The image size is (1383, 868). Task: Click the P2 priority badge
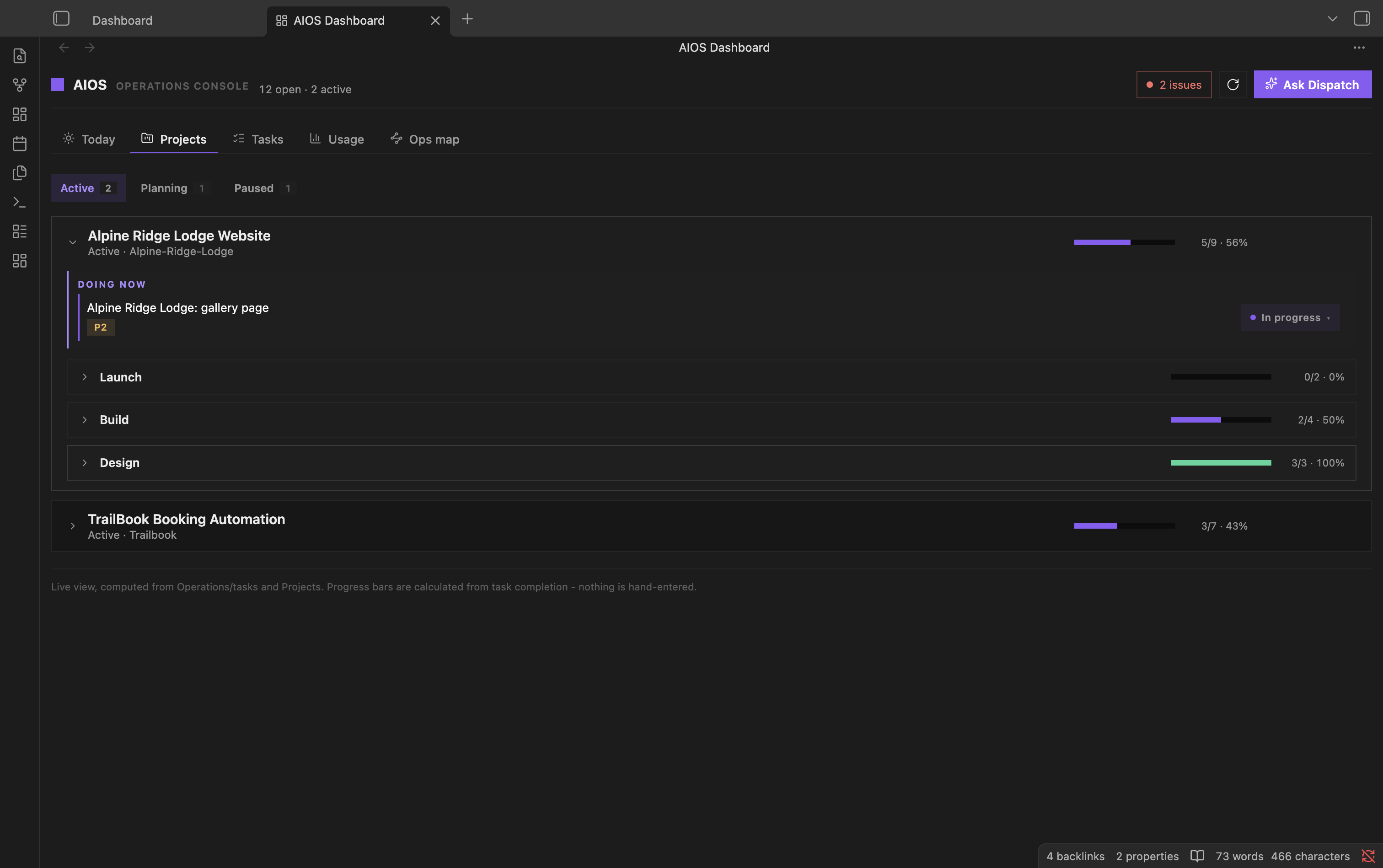click(101, 327)
